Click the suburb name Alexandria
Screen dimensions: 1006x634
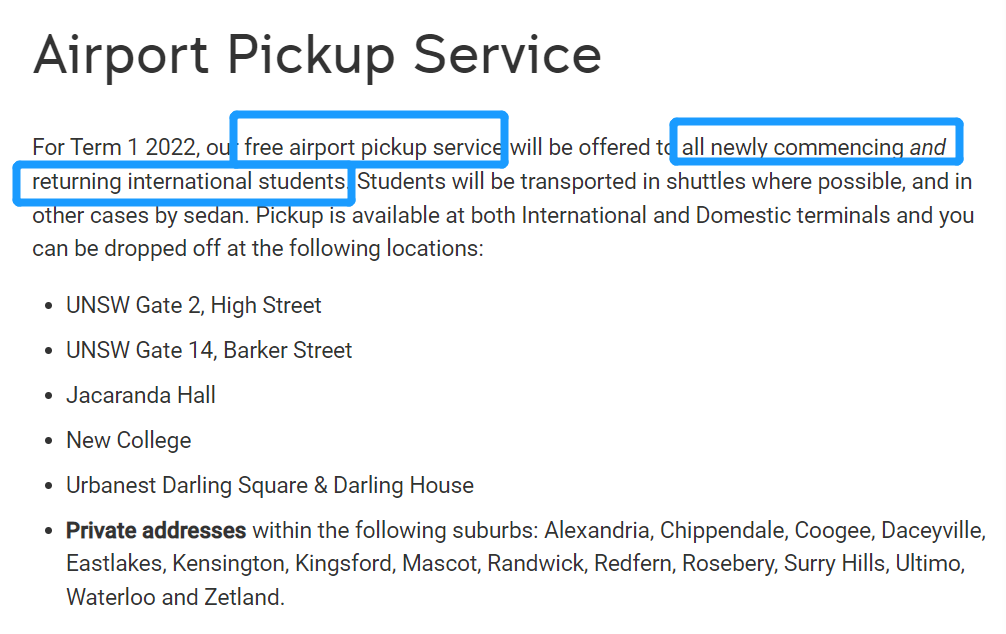click(597, 530)
